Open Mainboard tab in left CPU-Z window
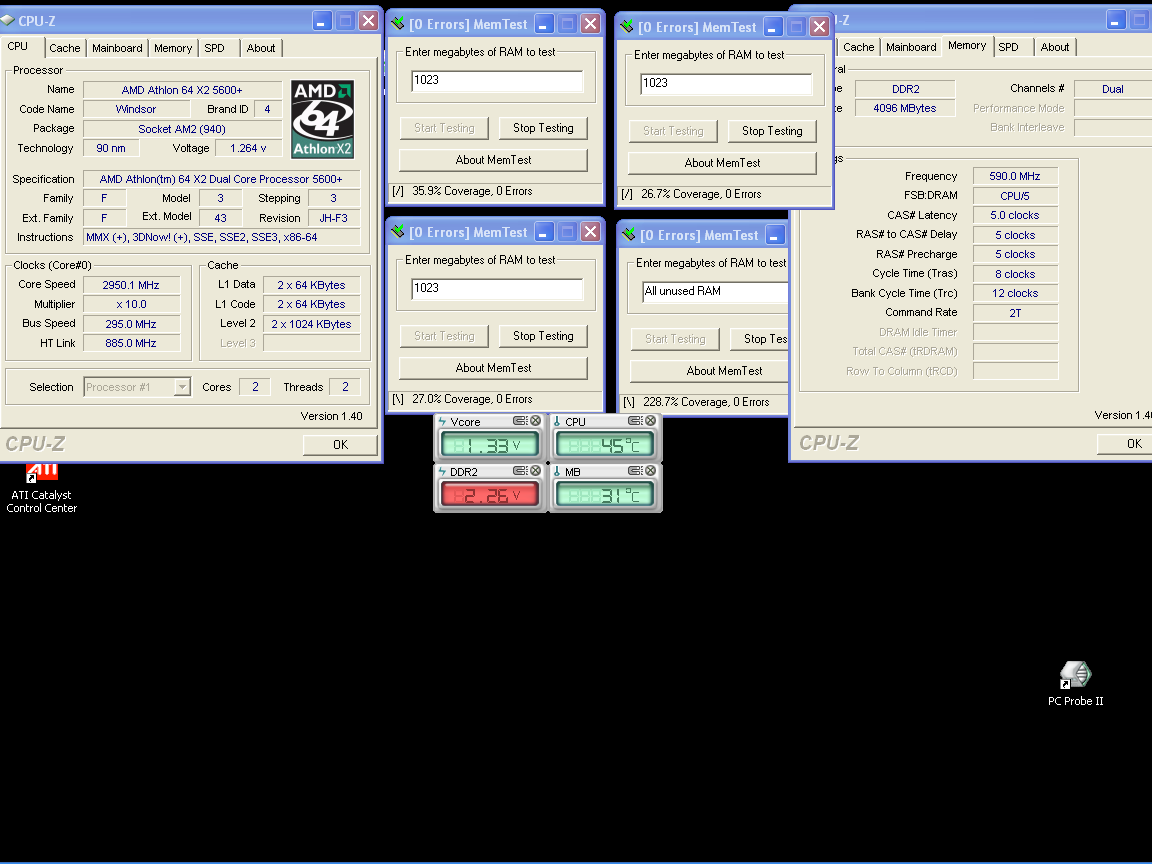Image resolution: width=1152 pixels, height=864 pixels. tap(118, 48)
